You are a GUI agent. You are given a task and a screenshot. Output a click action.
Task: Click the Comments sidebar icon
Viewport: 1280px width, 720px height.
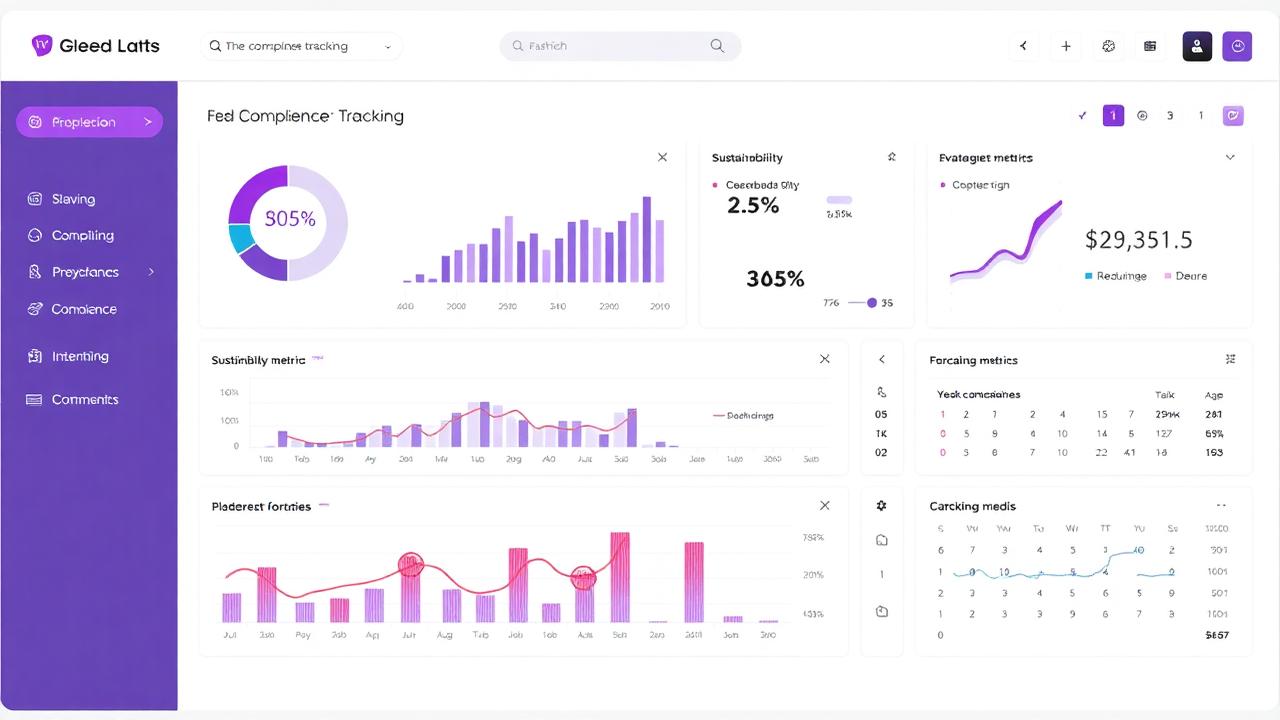point(33,399)
